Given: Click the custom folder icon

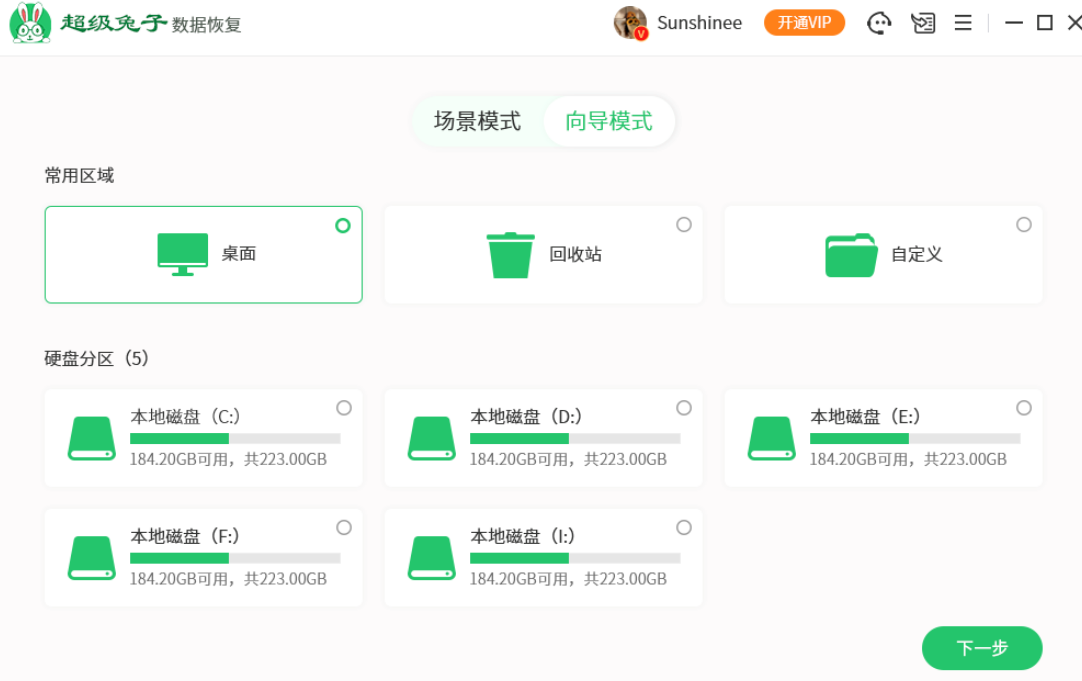Looking at the screenshot, I should coord(851,255).
